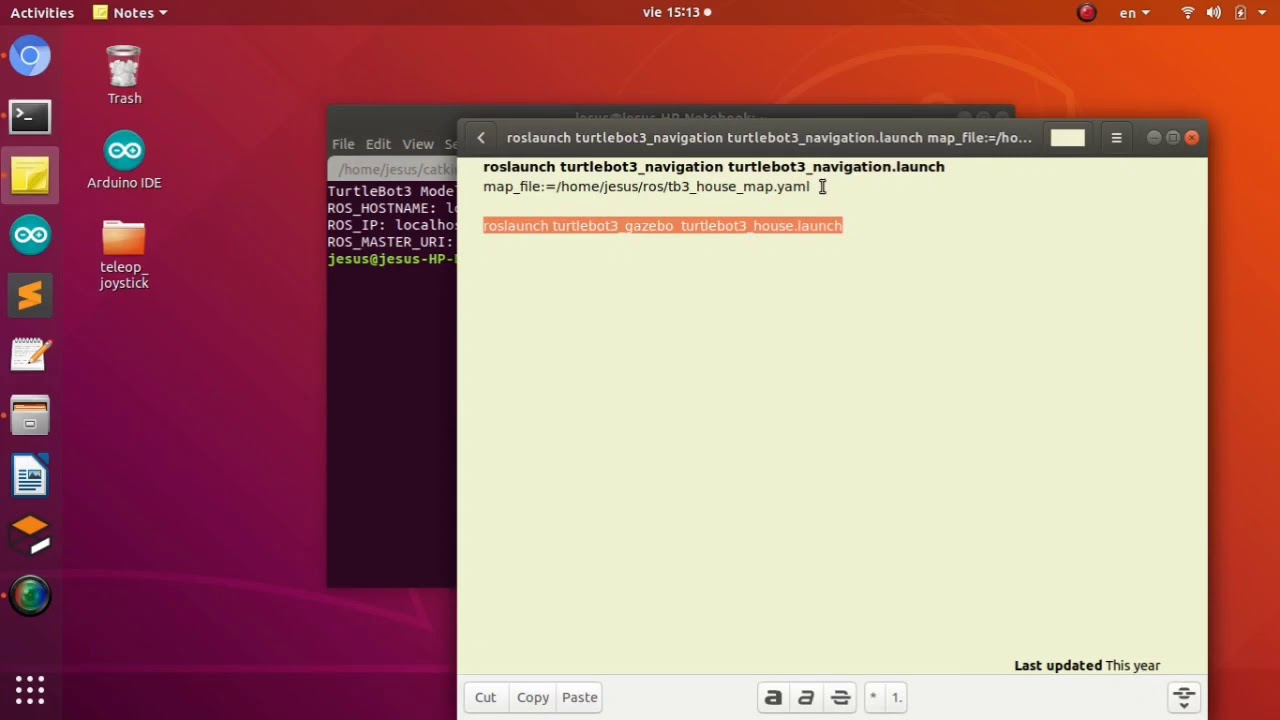
Task: Click the highlighted roslaunch turtlebot3_gazebo line
Action: [663, 226]
